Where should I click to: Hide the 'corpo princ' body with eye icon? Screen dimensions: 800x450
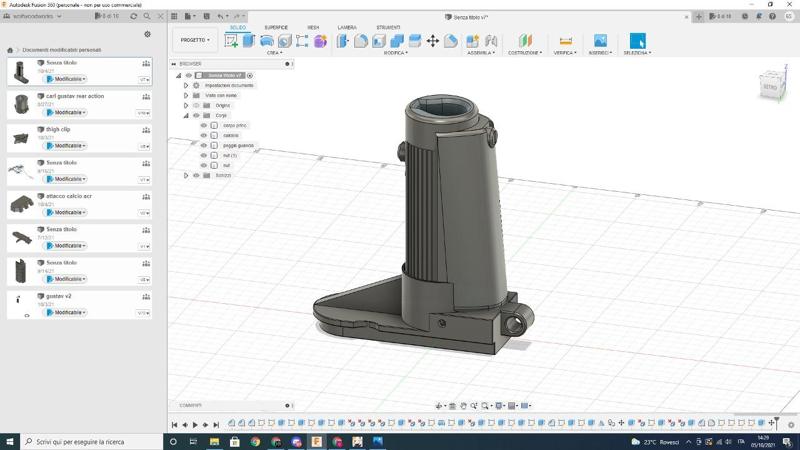(x=204, y=125)
